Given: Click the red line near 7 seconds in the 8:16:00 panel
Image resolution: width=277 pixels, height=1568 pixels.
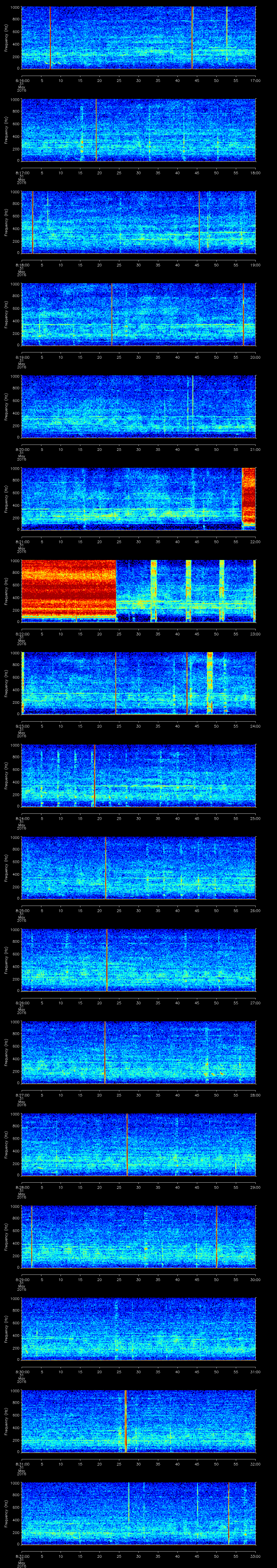Looking at the screenshot, I should point(50,38).
